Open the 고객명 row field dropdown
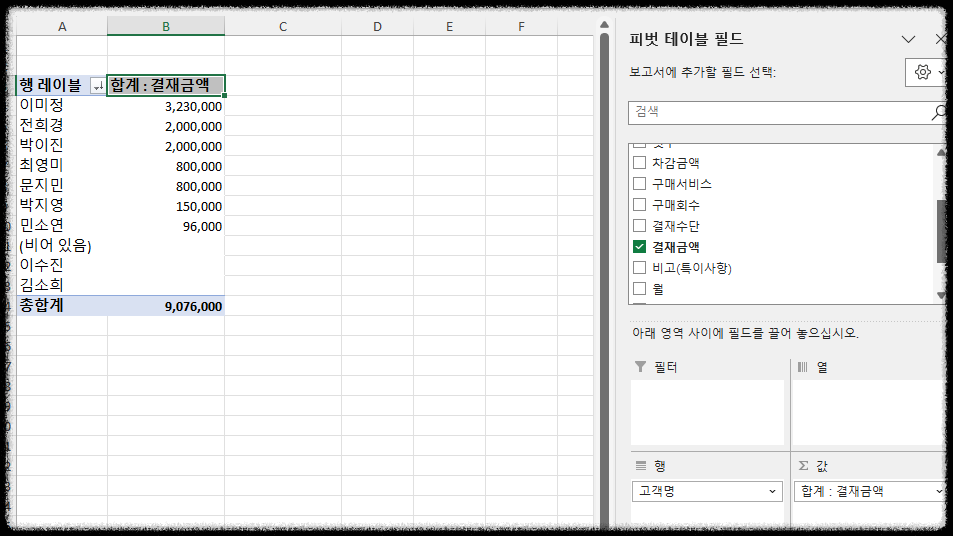 point(772,491)
